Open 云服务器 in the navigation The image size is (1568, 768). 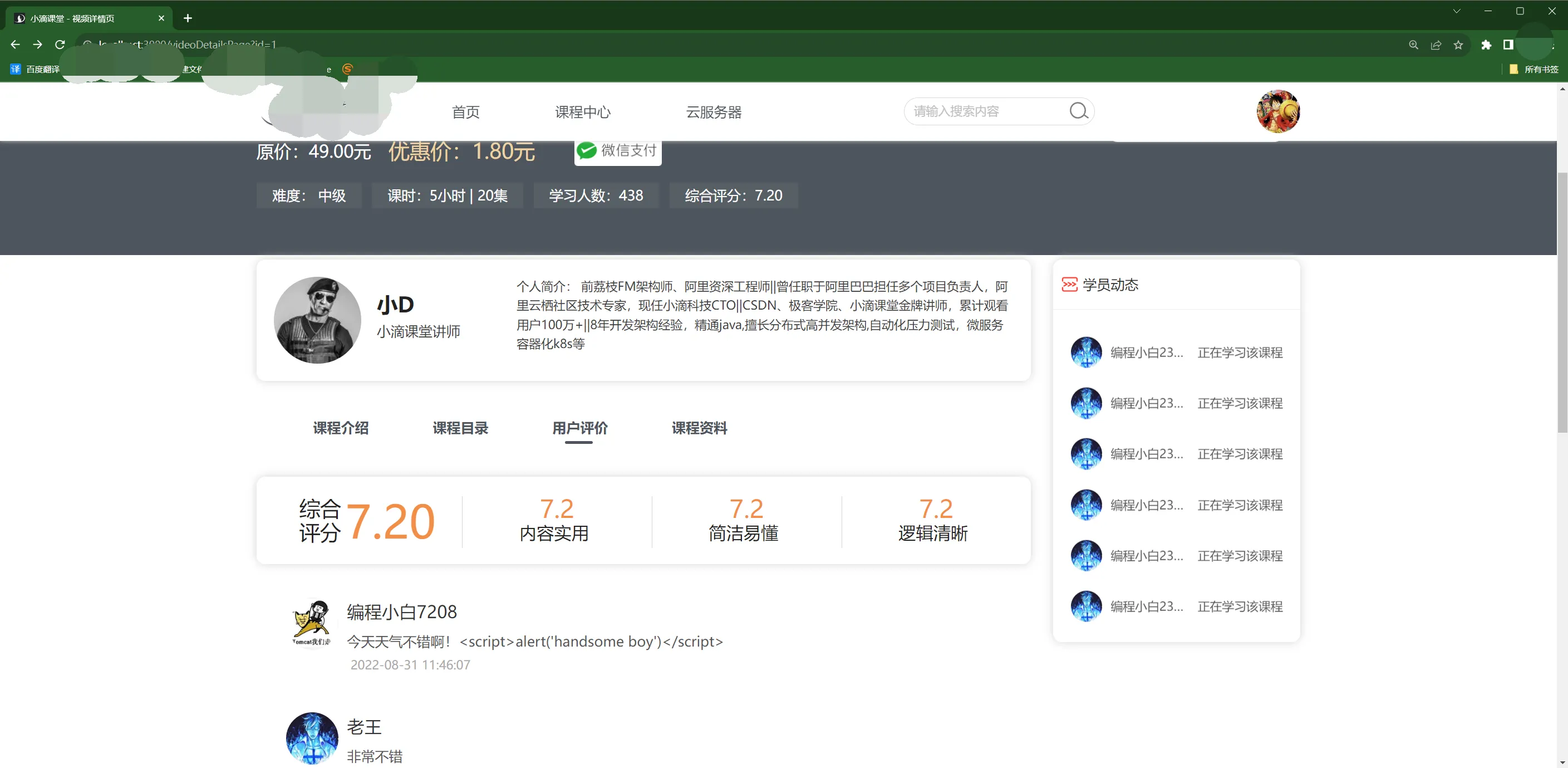(x=714, y=112)
